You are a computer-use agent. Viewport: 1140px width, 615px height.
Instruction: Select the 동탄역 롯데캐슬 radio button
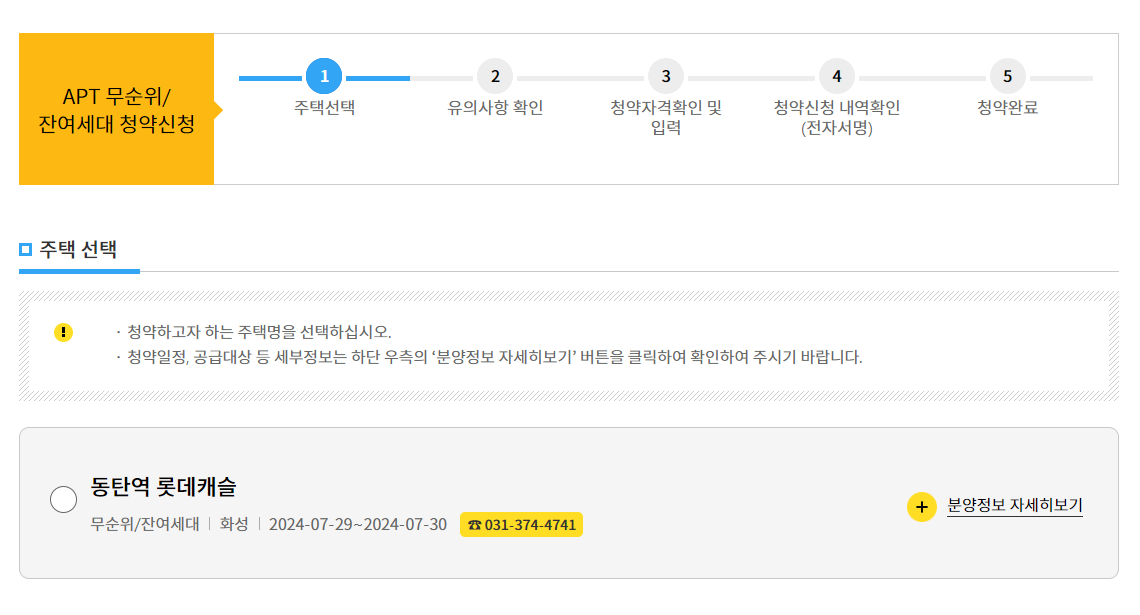coord(63,499)
